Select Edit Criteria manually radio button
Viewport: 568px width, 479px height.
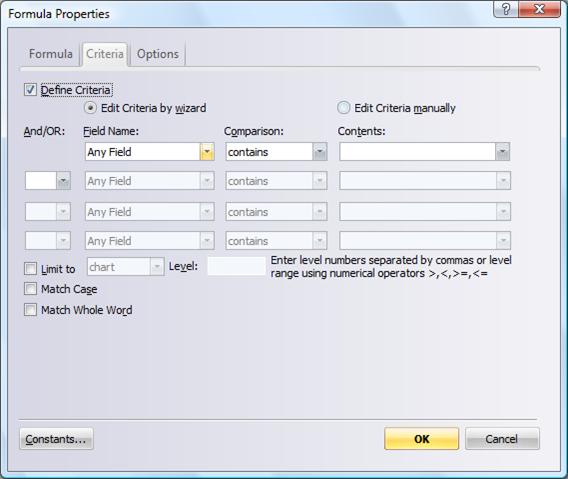click(343, 108)
